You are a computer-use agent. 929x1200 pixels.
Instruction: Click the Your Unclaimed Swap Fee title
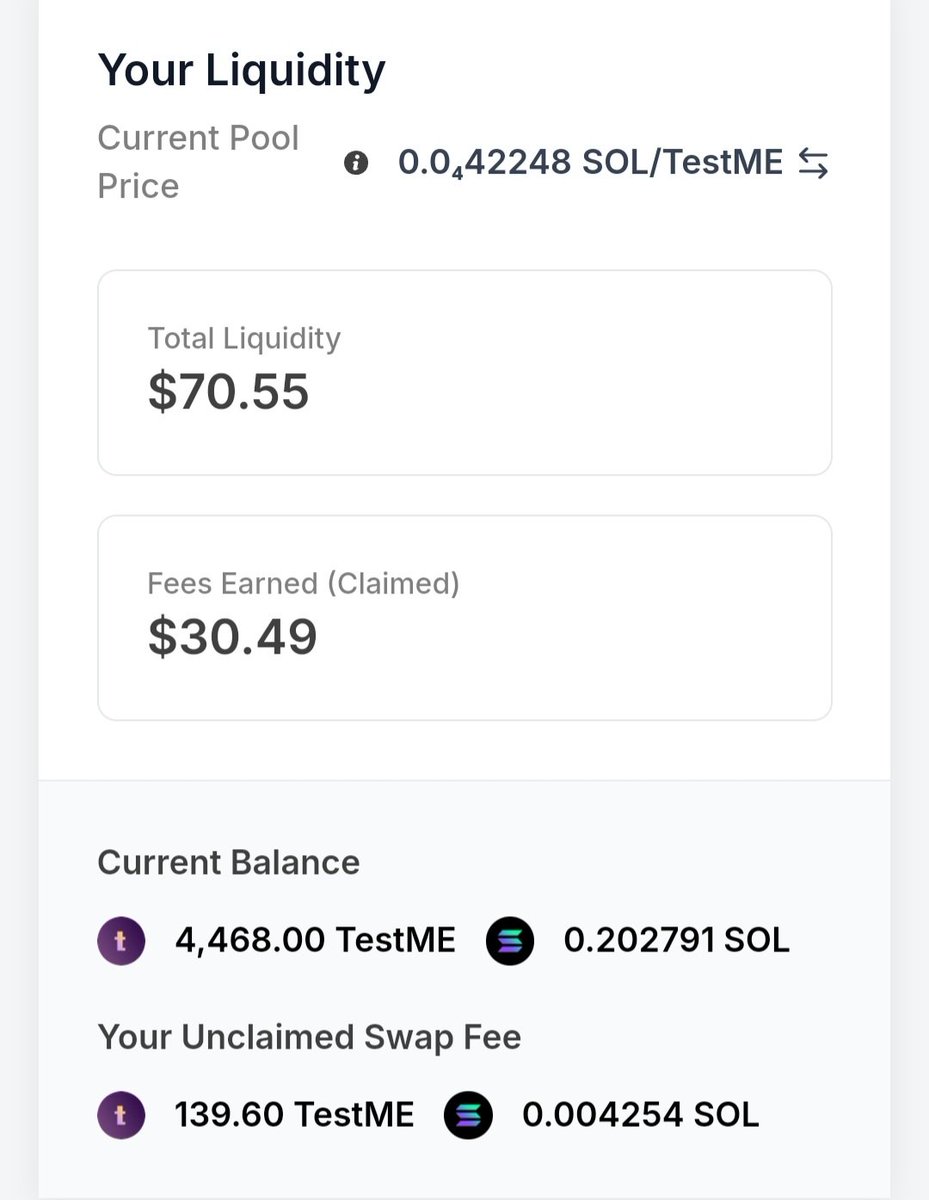(309, 1038)
